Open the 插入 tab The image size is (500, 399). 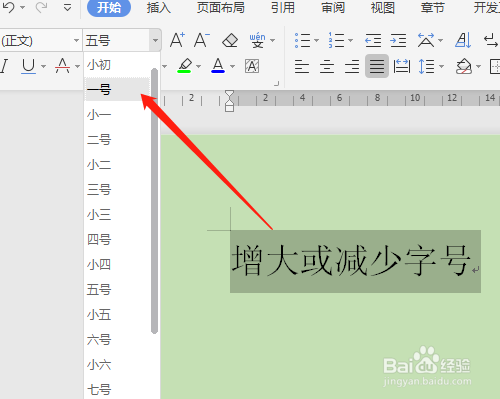159,7
